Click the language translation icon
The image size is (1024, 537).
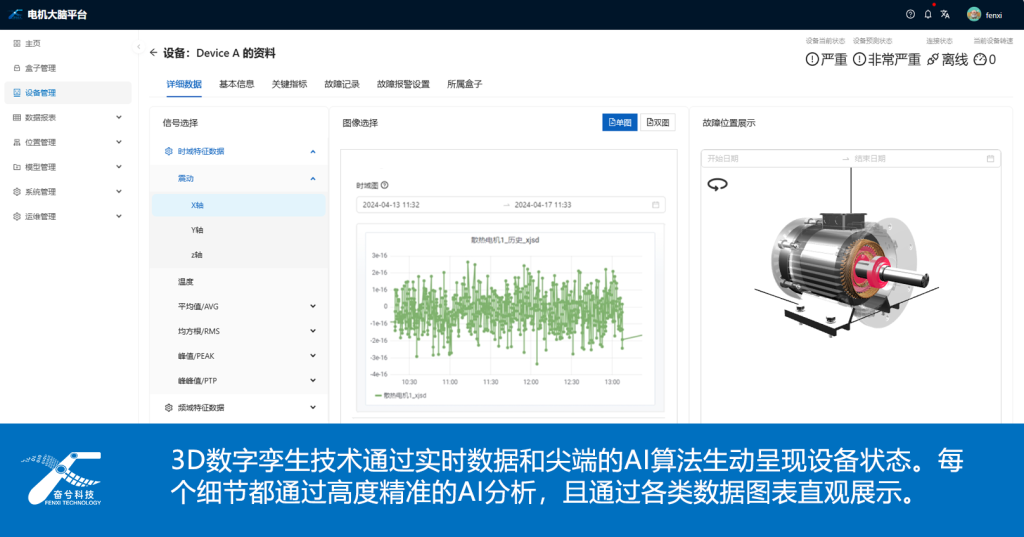tap(945, 14)
